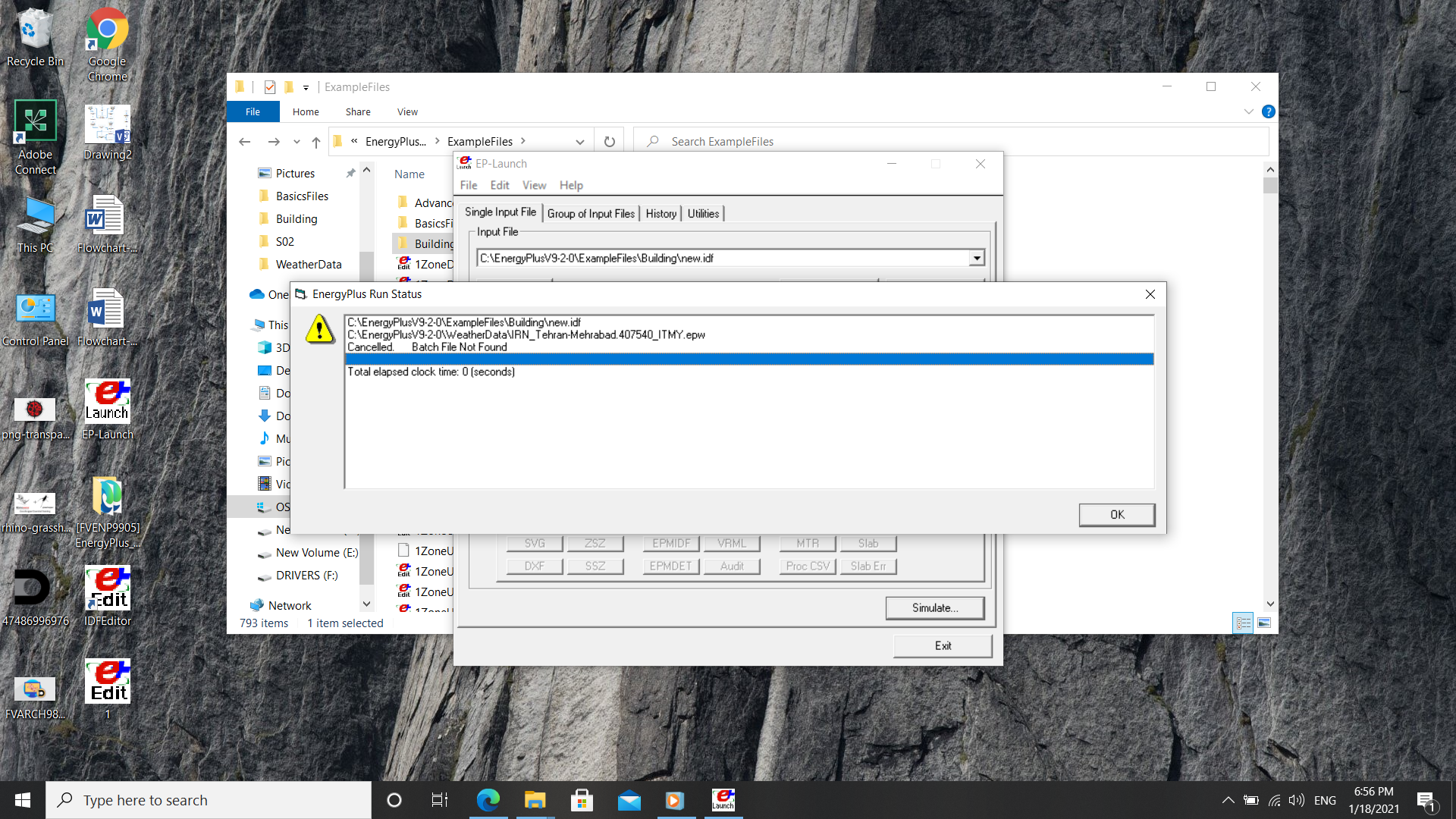The image size is (1456, 819).
Task: Switch Explorer to details view icon
Action: pos(1243,623)
